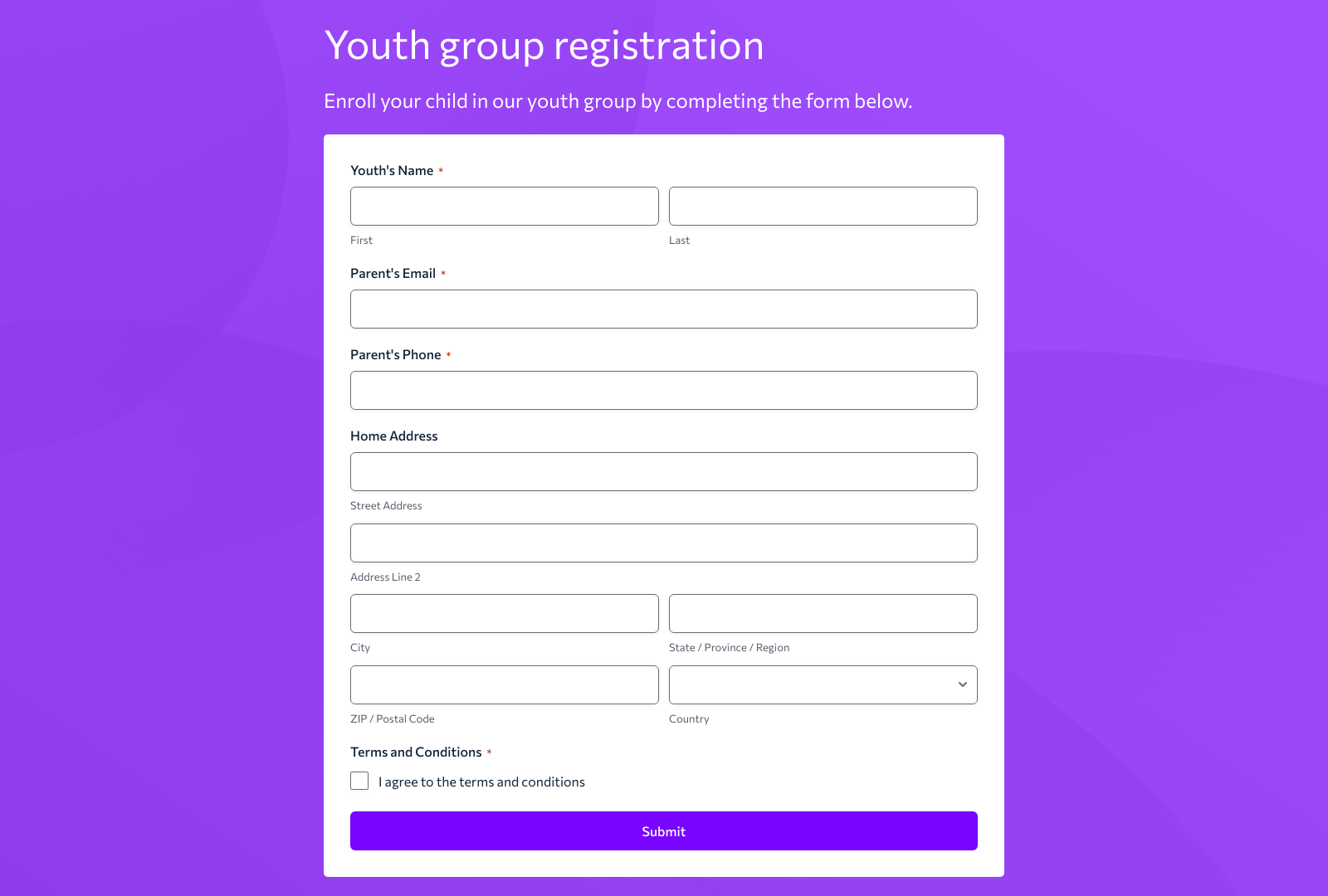Click the First name input field
The image size is (1328, 896).
(x=504, y=206)
